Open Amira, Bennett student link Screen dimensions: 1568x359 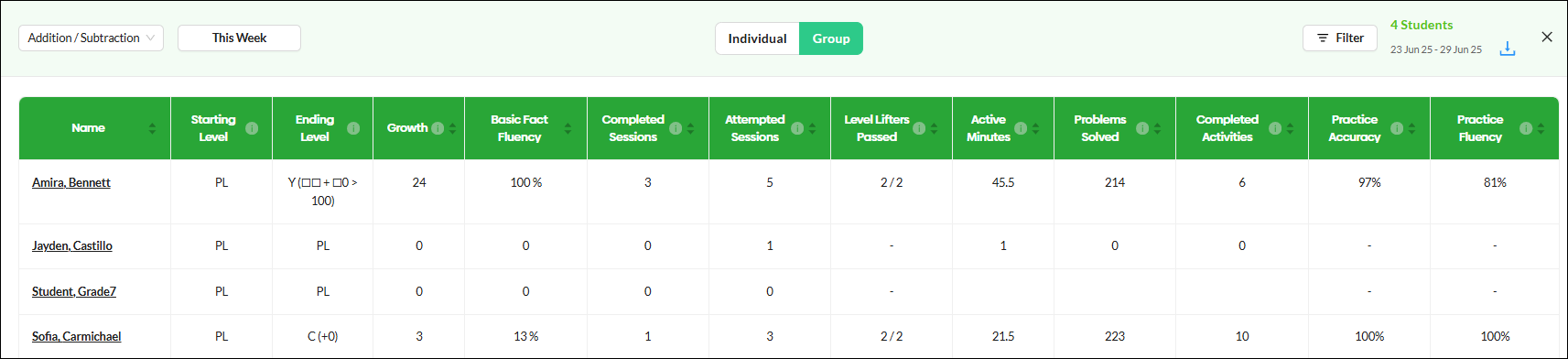71,182
